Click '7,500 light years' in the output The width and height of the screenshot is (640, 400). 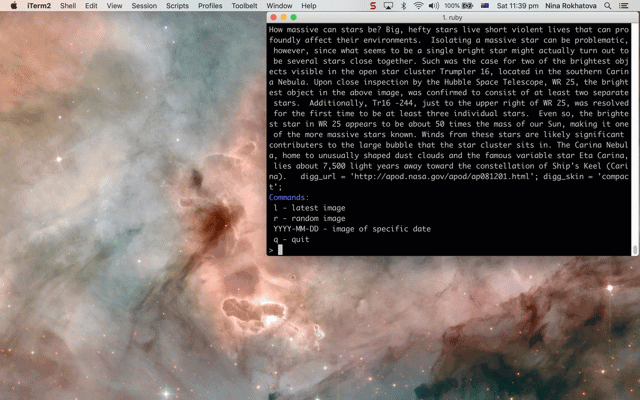[x=359, y=166]
